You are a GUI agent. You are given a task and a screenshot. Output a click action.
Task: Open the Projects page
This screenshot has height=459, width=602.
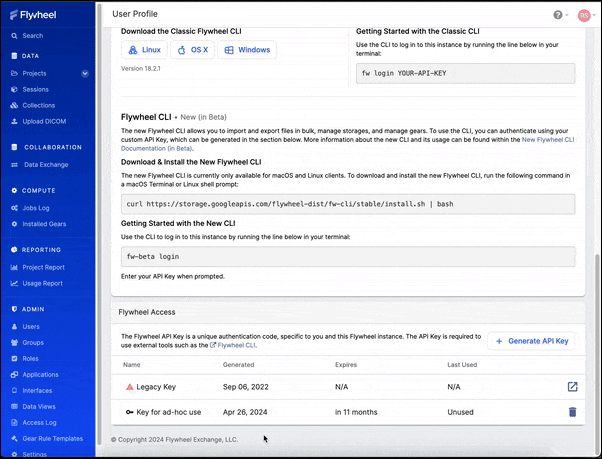[x=34, y=73]
